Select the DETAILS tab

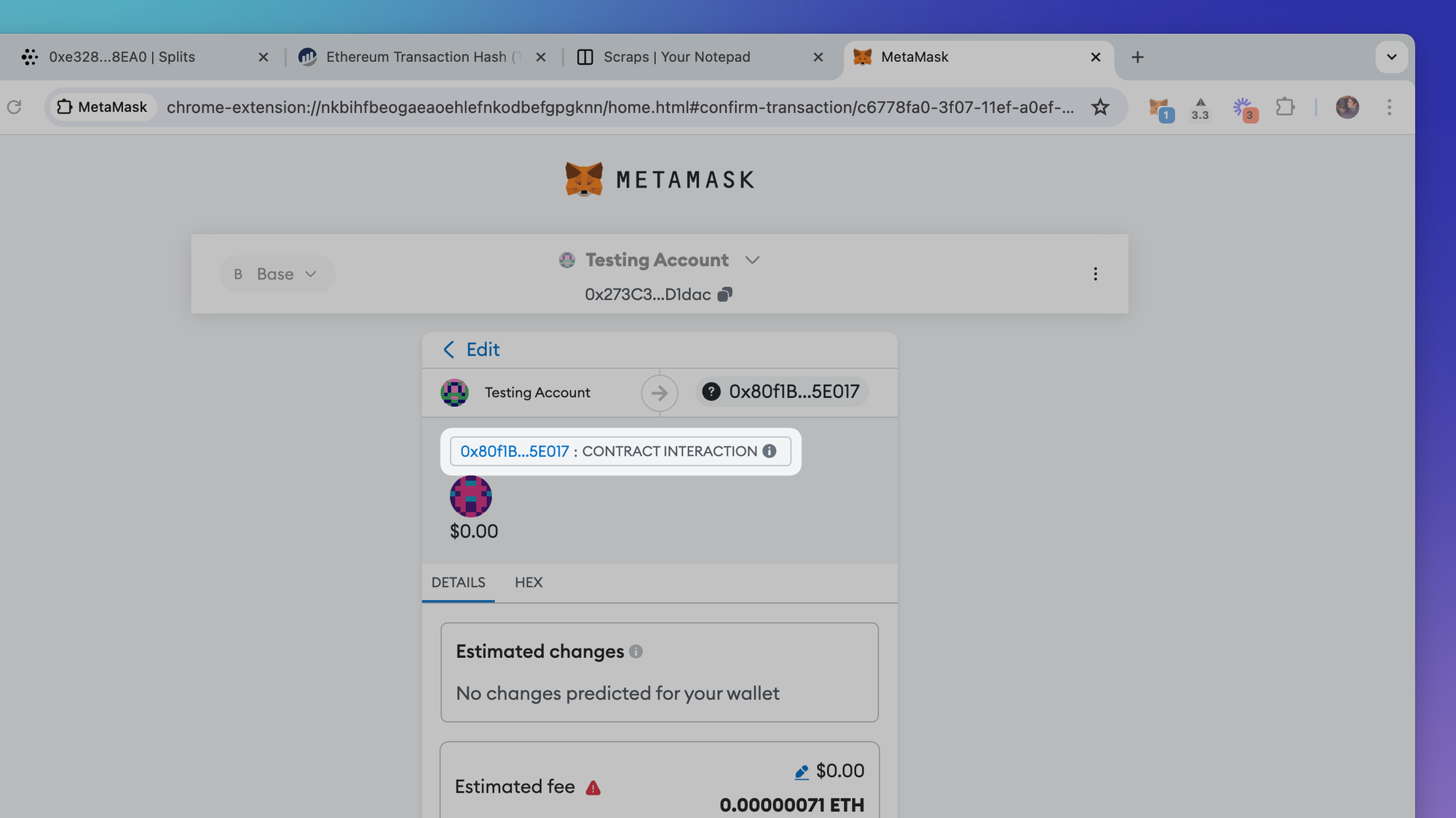[x=458, y=582]
